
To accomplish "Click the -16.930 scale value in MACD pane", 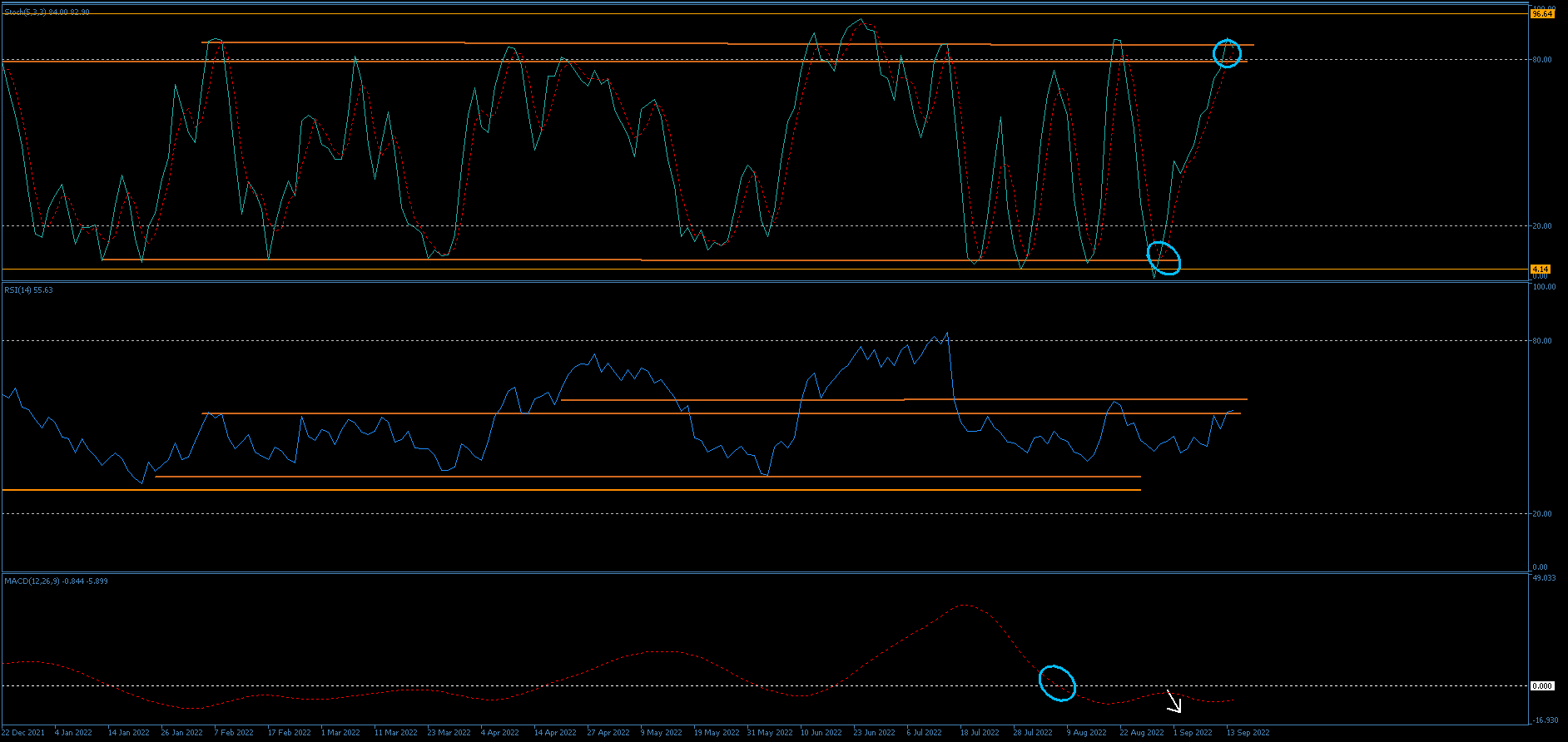I will [x=1546, y=720].
